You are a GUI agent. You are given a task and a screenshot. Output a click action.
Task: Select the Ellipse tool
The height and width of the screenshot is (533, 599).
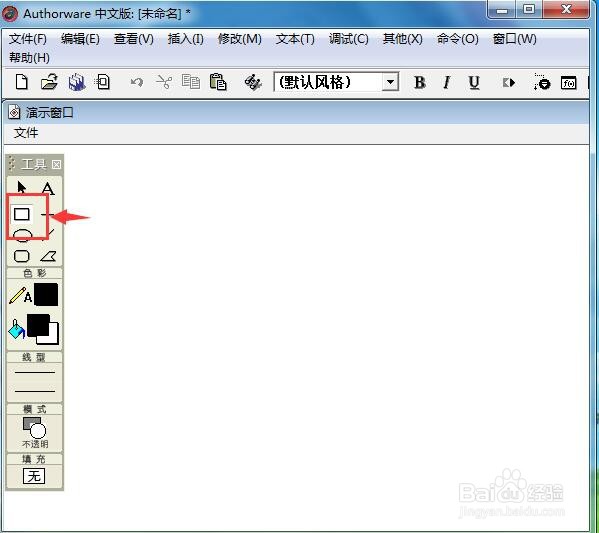(23, 235)
